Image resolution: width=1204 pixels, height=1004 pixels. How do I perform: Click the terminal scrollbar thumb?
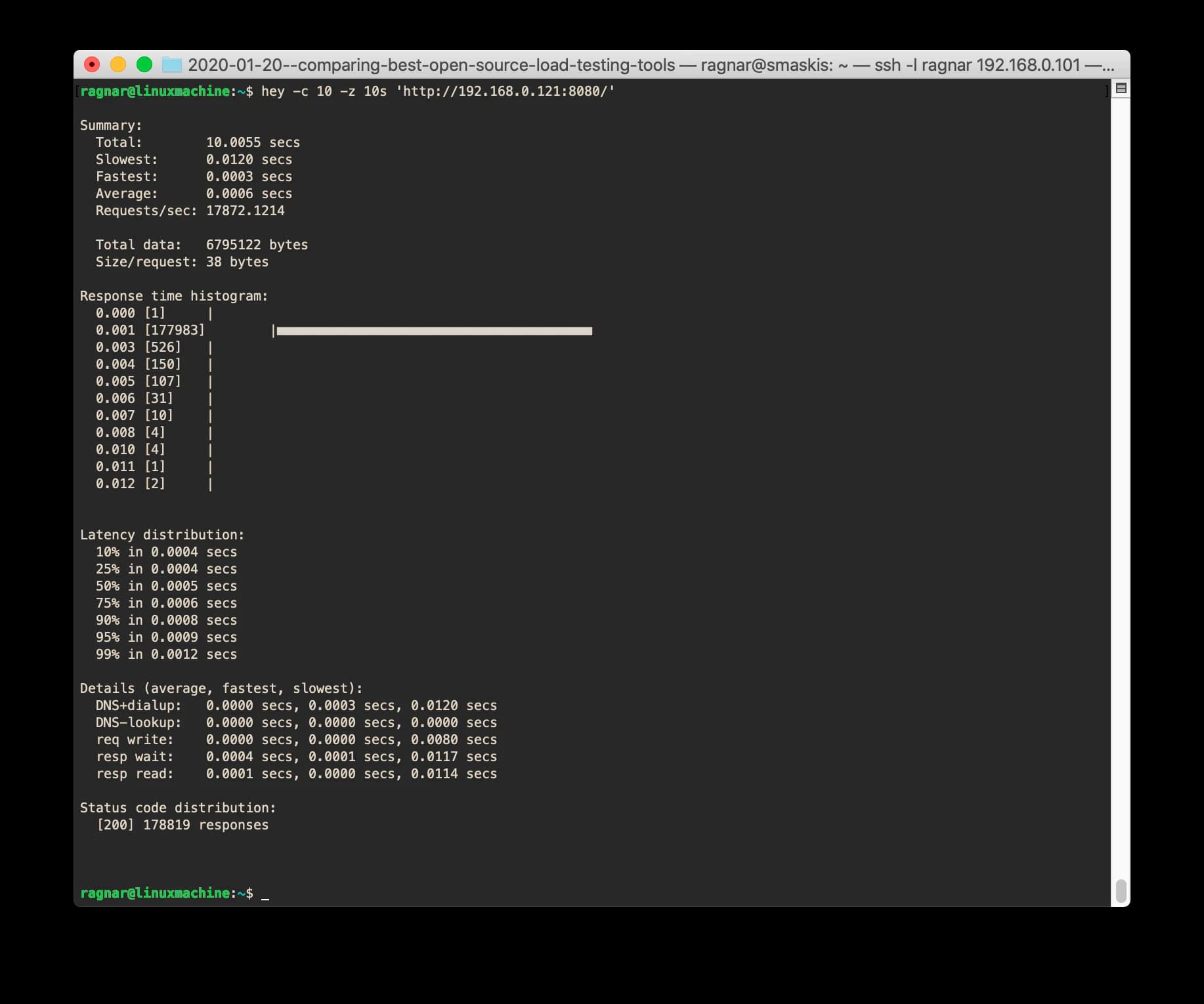coord(1121,891)
